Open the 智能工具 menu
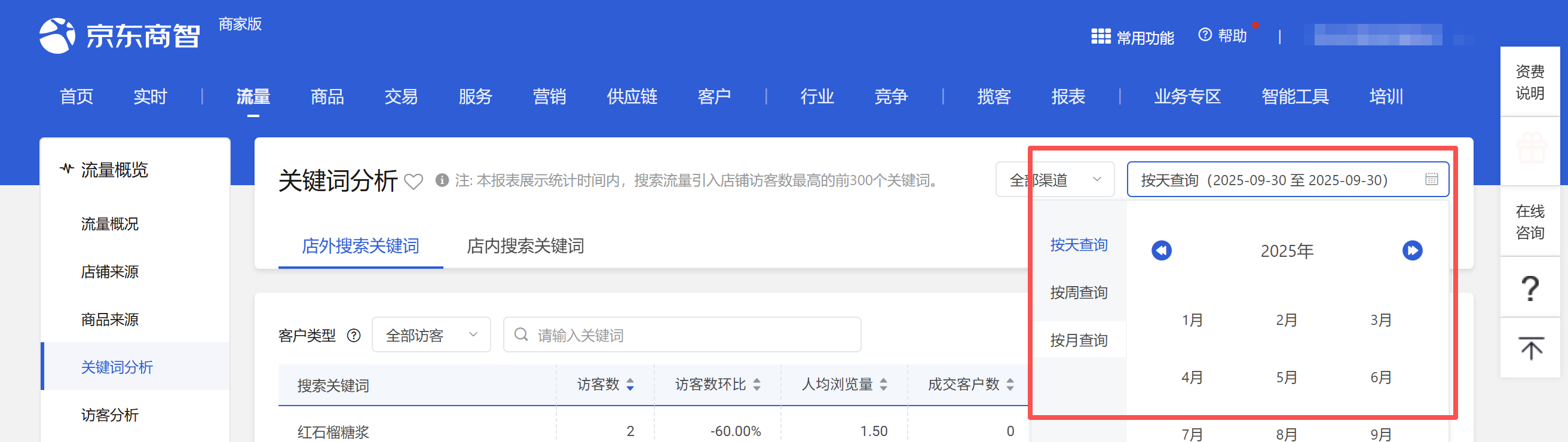This screenshot has height=442, width=1568. point(1296,97)
